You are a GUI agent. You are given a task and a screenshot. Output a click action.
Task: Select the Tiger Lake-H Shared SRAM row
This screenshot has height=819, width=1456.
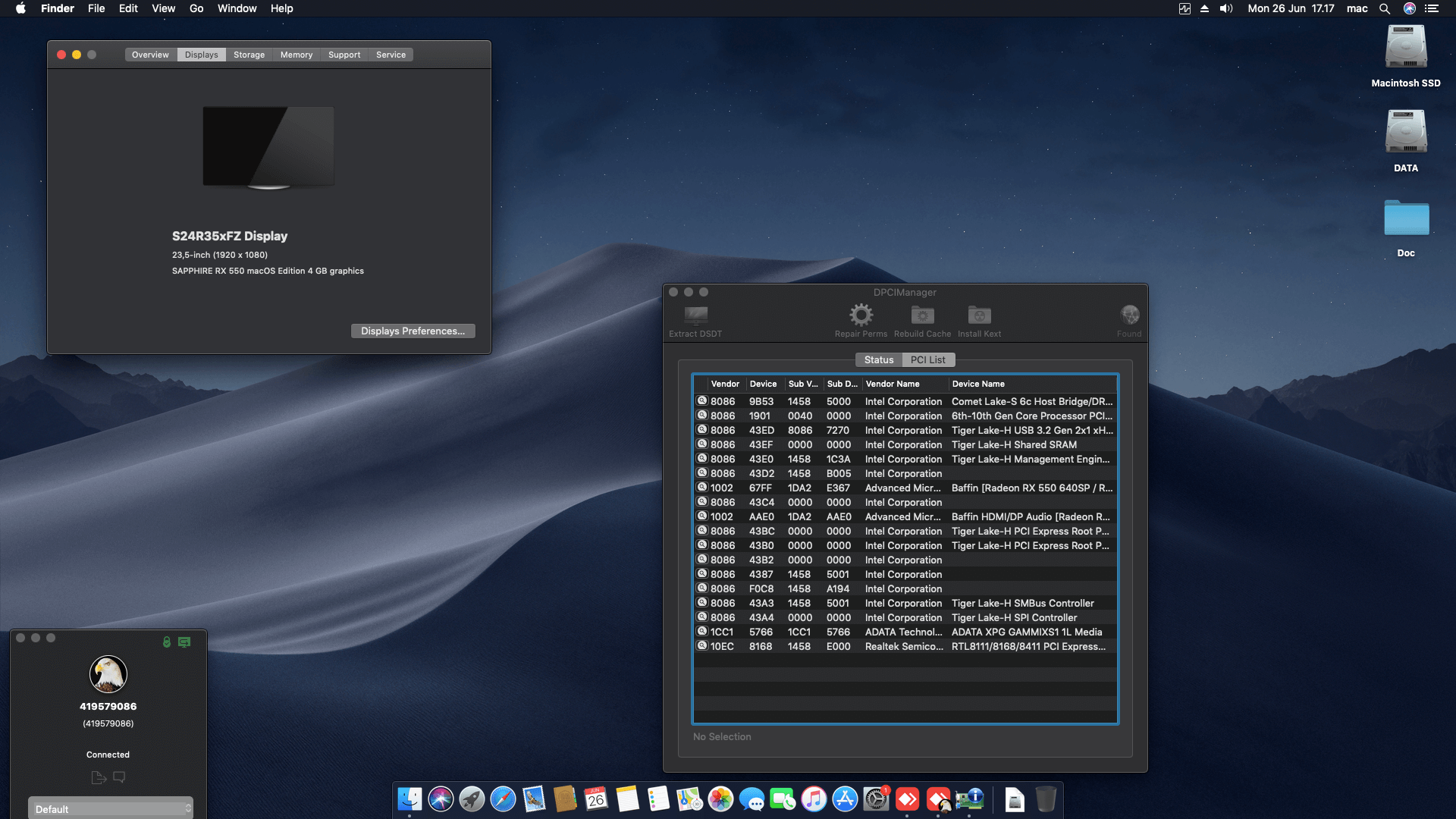coord(905,444)
